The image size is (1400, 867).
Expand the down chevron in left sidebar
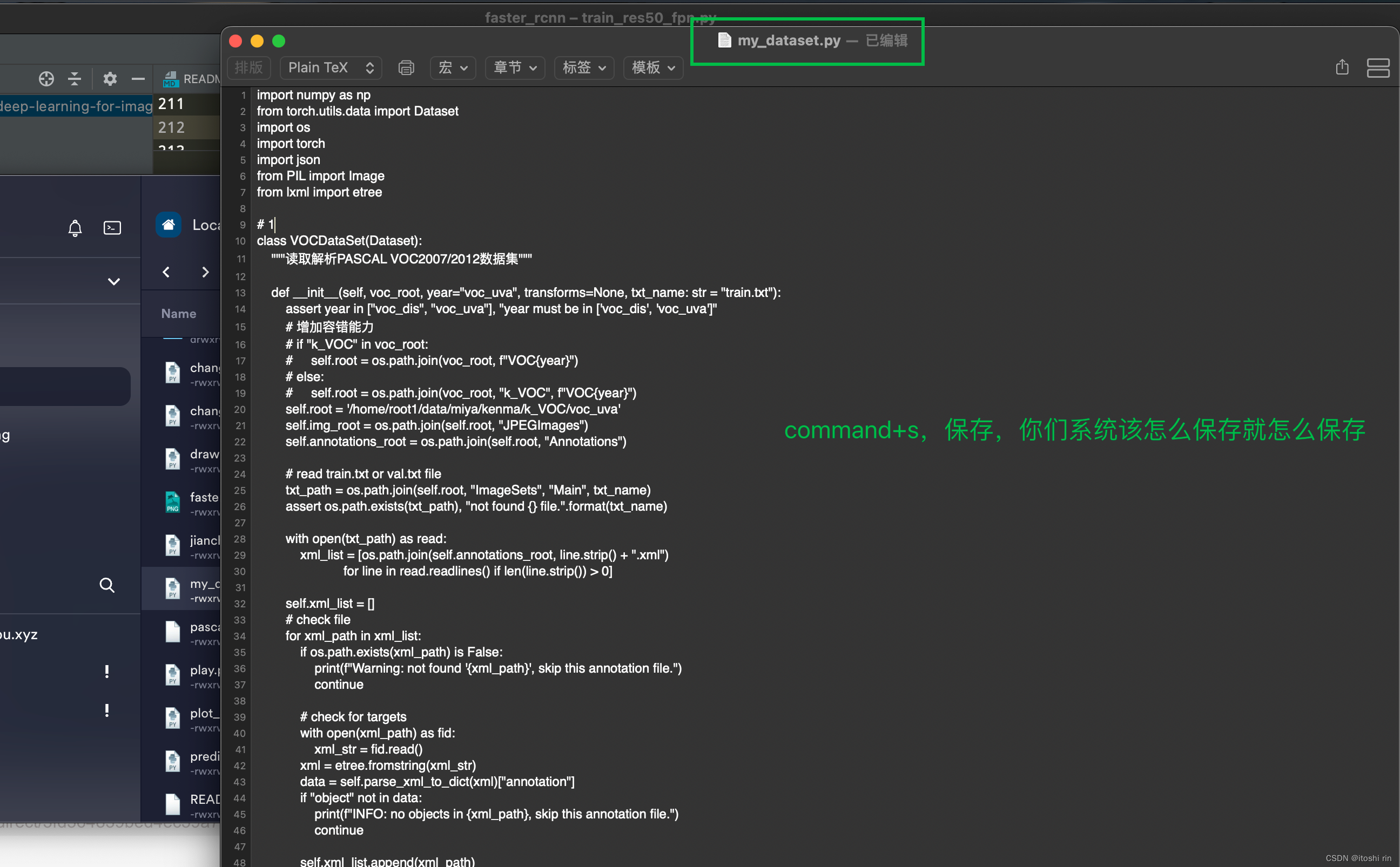coord(114,281)
